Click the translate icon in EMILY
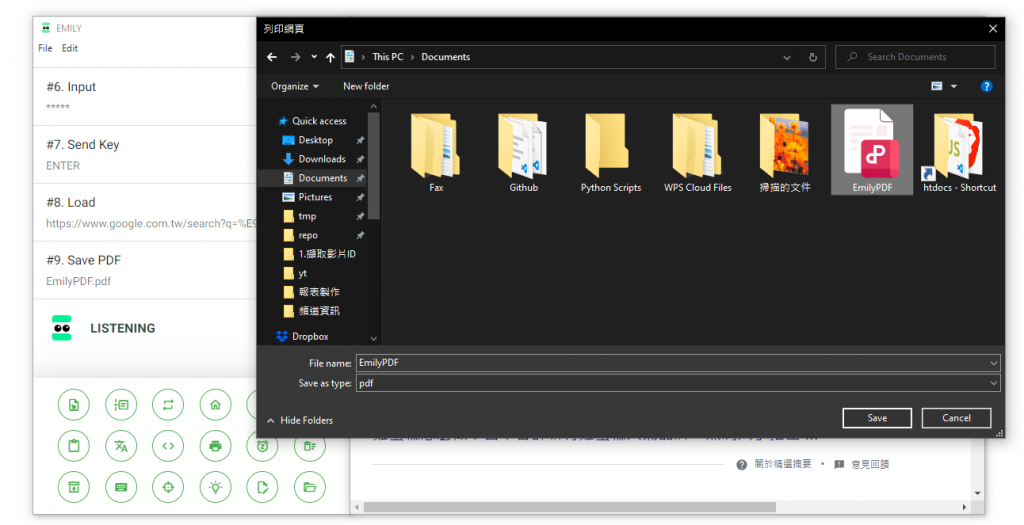The width and height of the screenshot is (1024, 525). [x=121, y=446]
